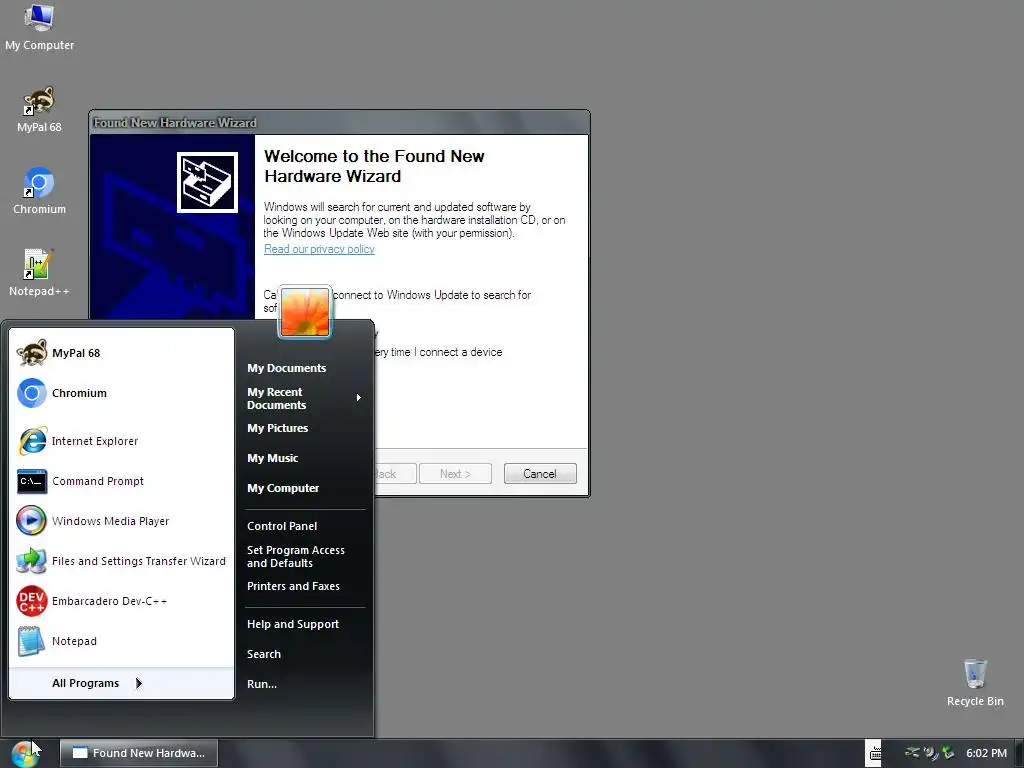Click Safely Remove Hardware tray icon
The width and height of the screenshot is (1024, 768).
click(912, 753)
